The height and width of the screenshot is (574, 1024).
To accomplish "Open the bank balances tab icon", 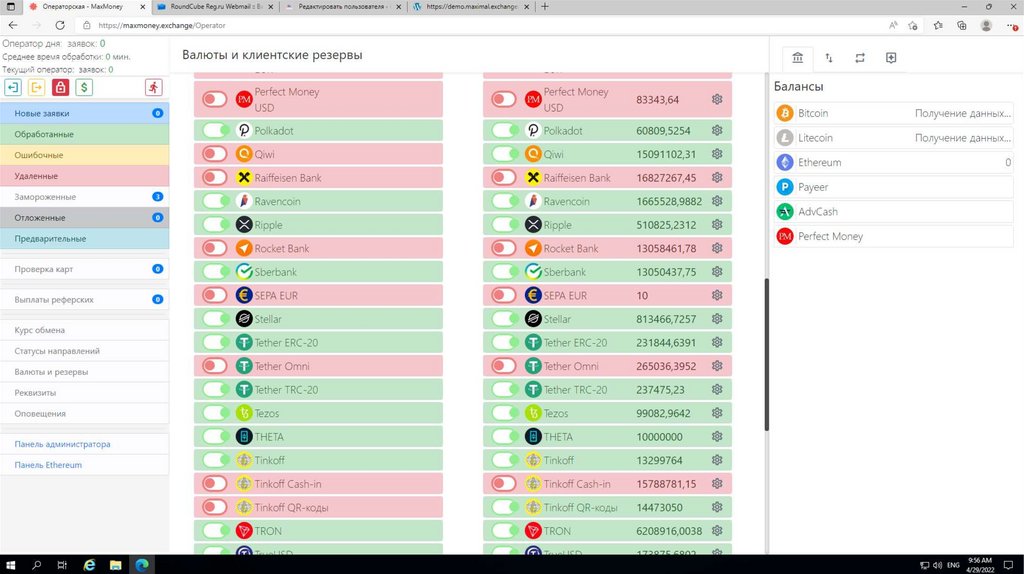I will [797, 58].
